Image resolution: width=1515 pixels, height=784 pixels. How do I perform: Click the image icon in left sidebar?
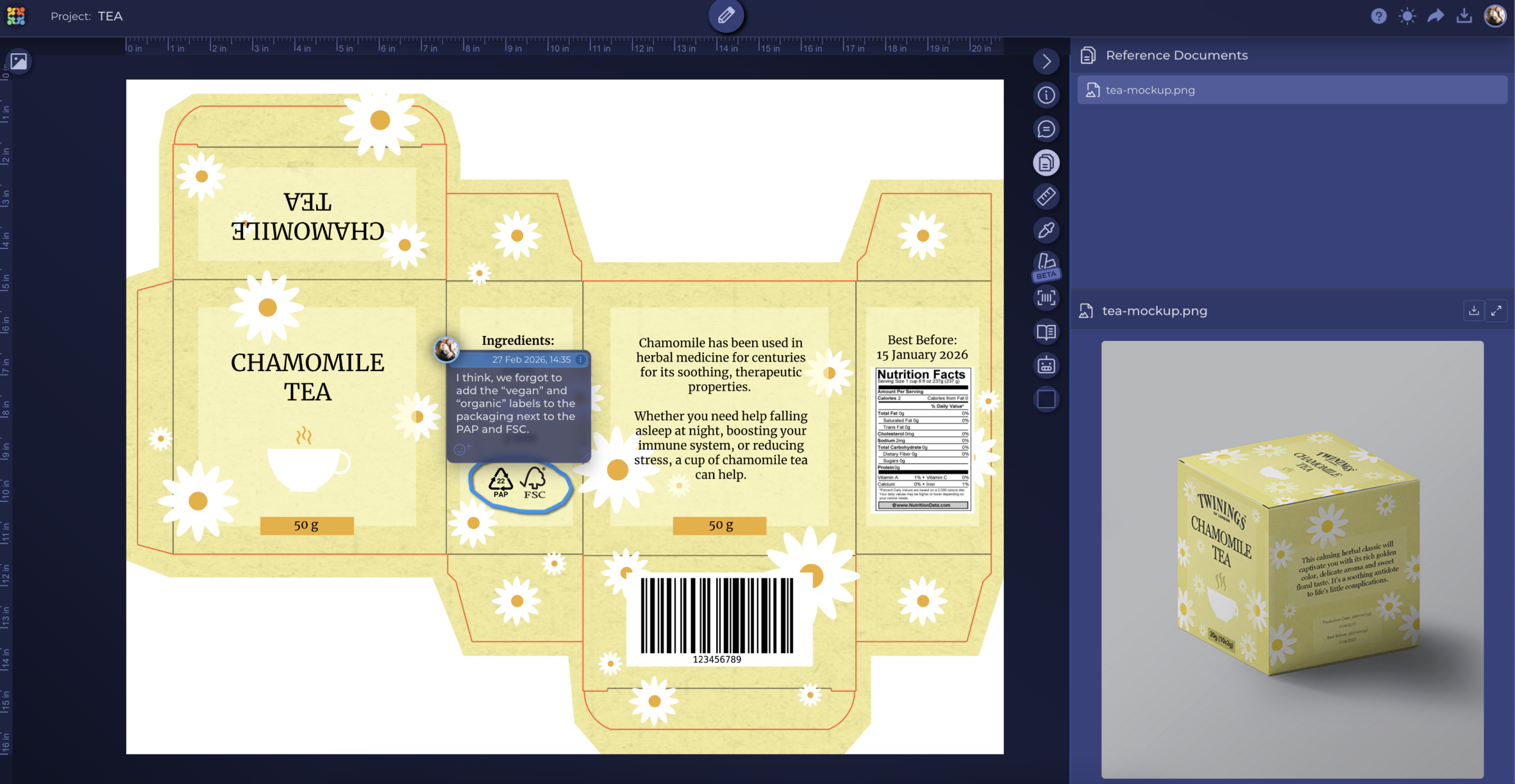click(x=18, y=61)
